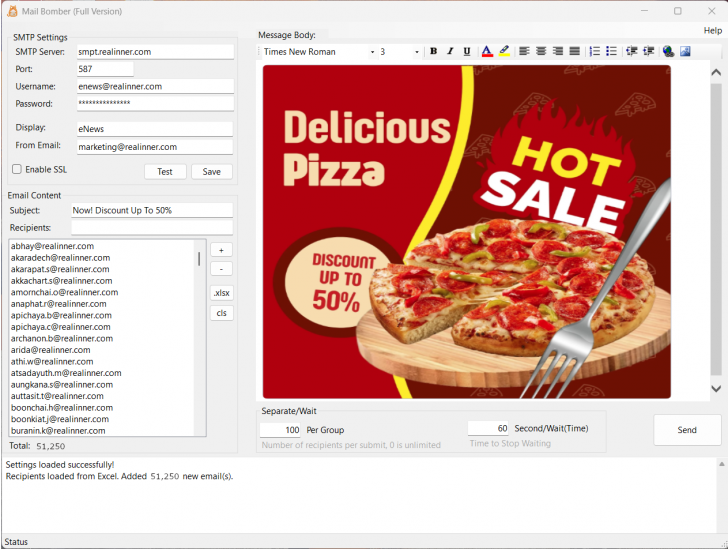Image resolution: width=728 pixels, height=549 pixels.
Task: Toggle bold formatting in message toolbar
Action: pos(433,51)
